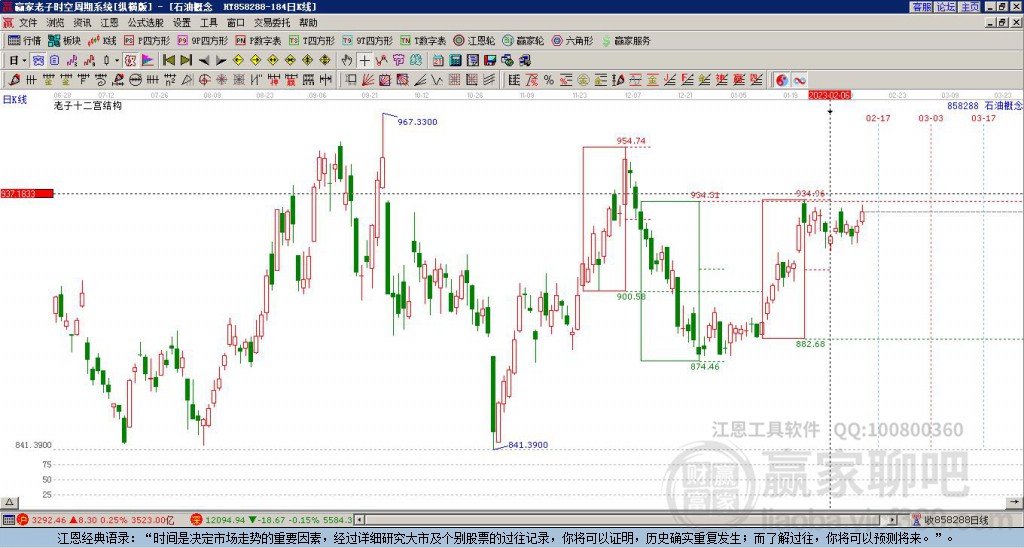Click the 841.3900 low price label on chart
Viewport: 1024px width, 548px height.
tap(528, 445)
